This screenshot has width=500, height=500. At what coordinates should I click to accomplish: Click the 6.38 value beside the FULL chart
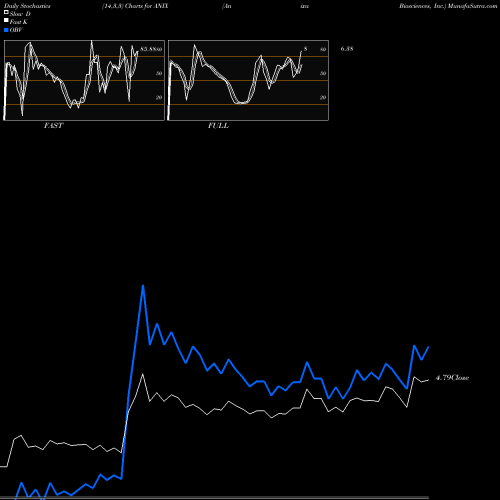click(x=347, y=49)
